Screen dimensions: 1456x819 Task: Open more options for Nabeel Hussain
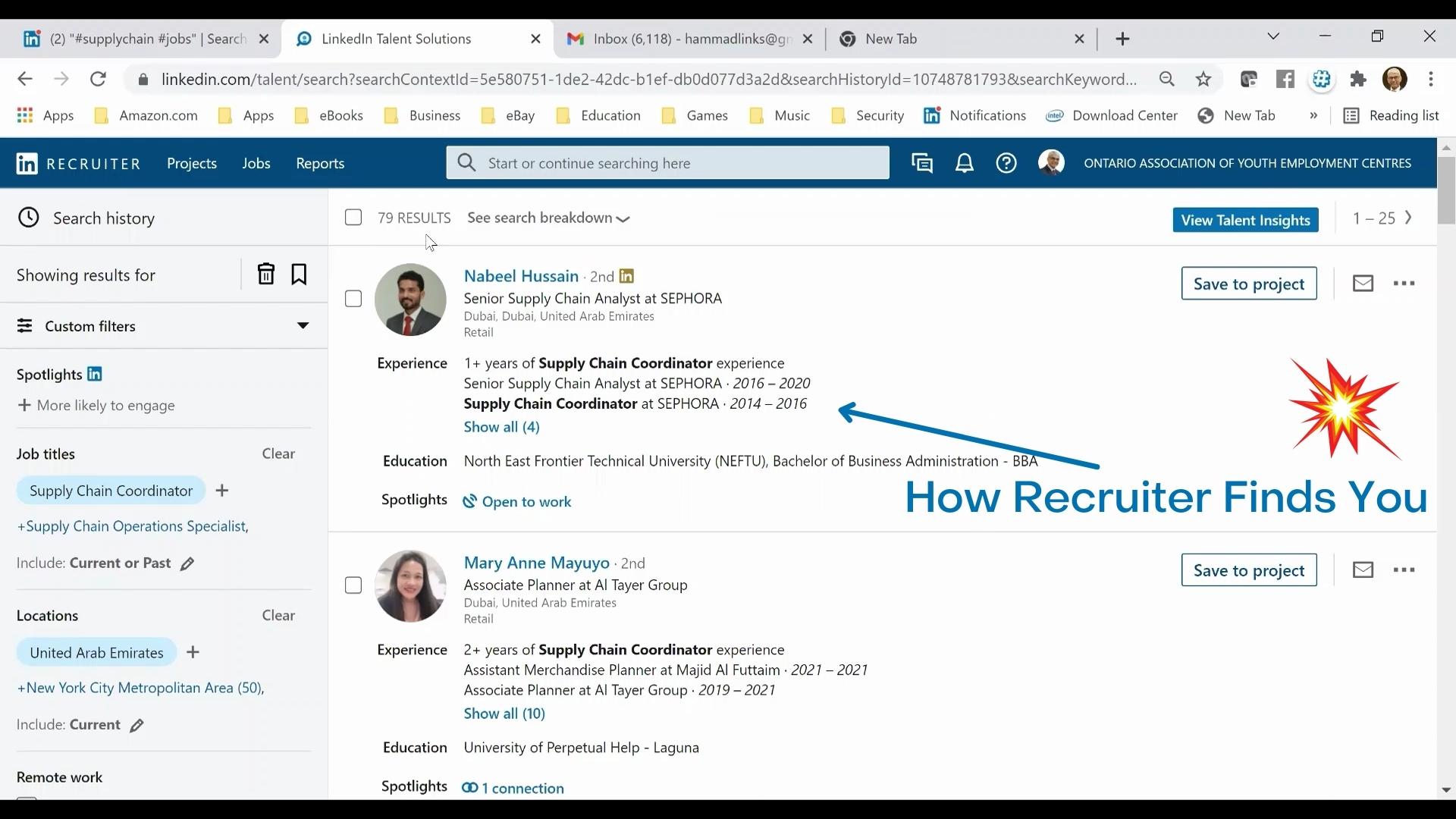point(1404,284)
